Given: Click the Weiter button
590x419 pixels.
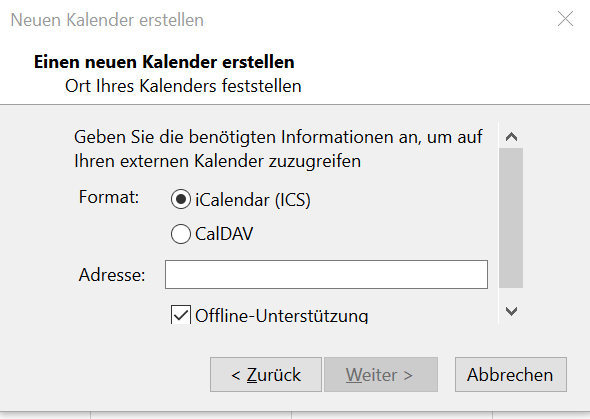Looking at the screenshot, I should [381, 375].
